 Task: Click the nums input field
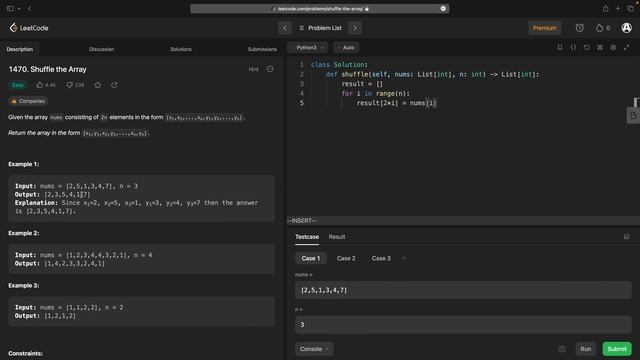[463, 290]
